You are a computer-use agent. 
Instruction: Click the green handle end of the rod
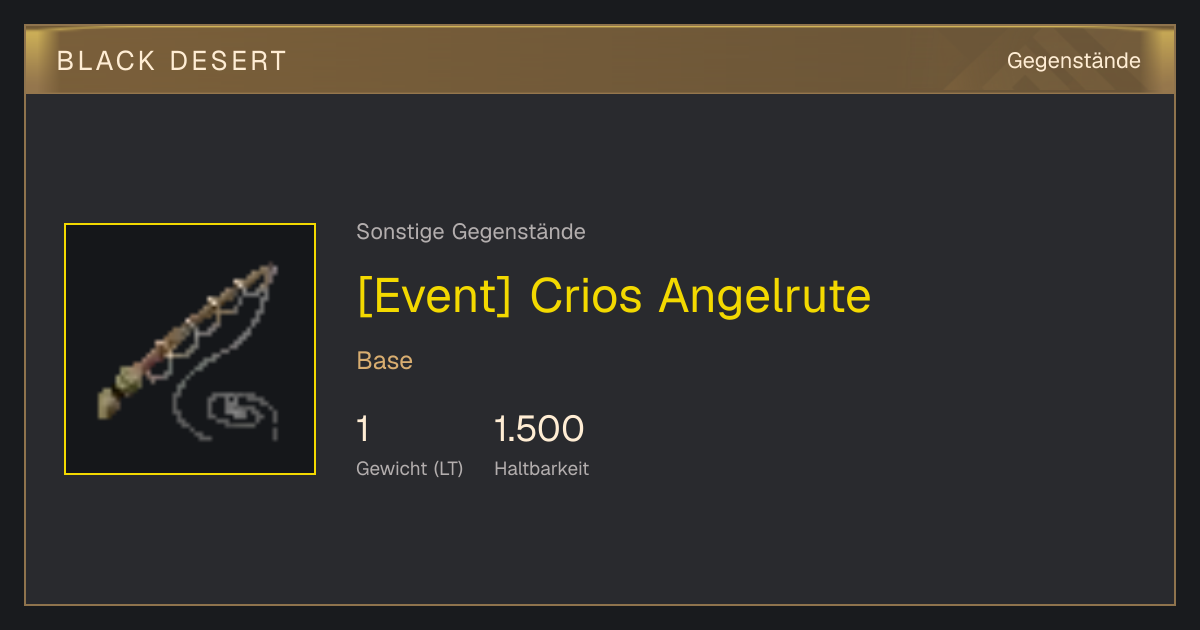click(x=115, y=395)
